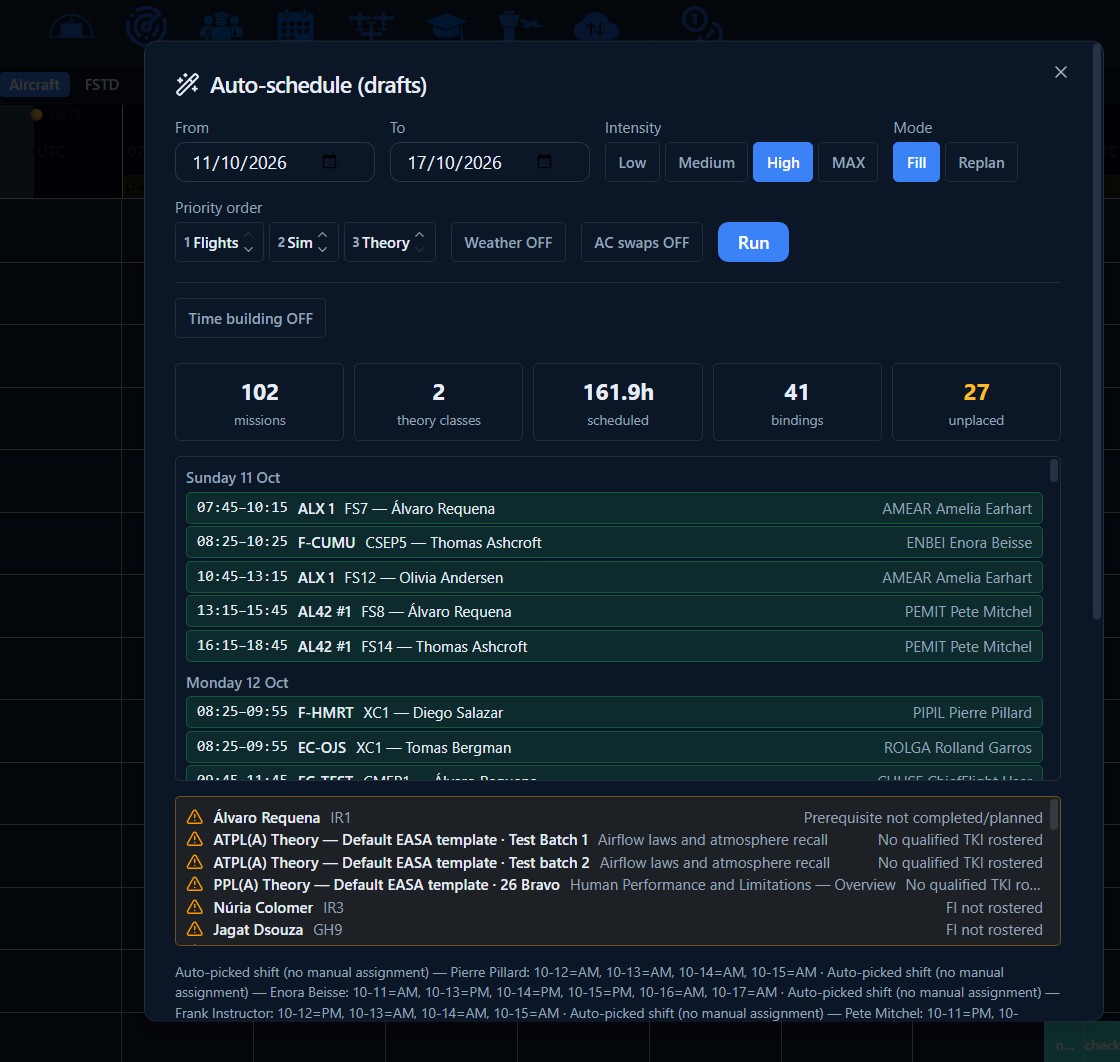Open AL42 #1 FS14 Thomas Ashcroft mission

pyautogui.click(x=614, y=646)
